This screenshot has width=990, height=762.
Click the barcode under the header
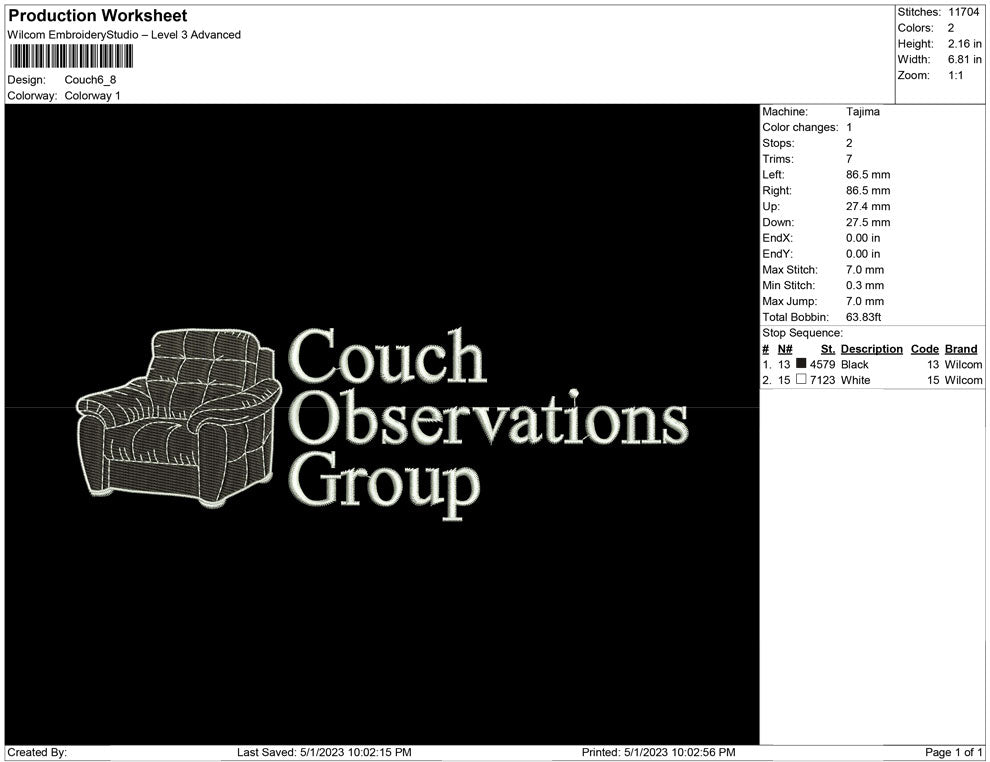[x=71, y=57]
